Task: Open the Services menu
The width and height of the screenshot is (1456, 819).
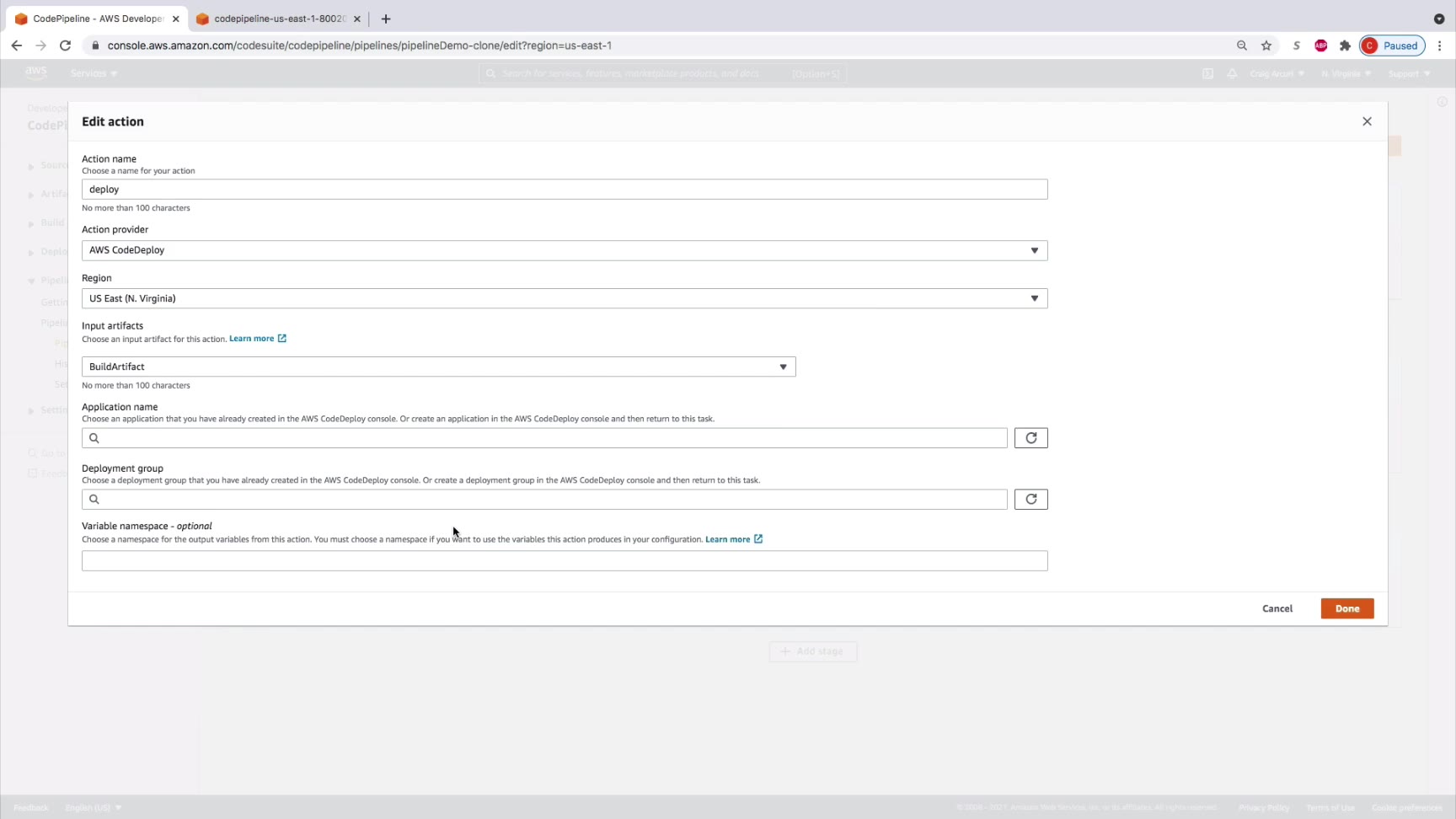Action: (94, 73)
